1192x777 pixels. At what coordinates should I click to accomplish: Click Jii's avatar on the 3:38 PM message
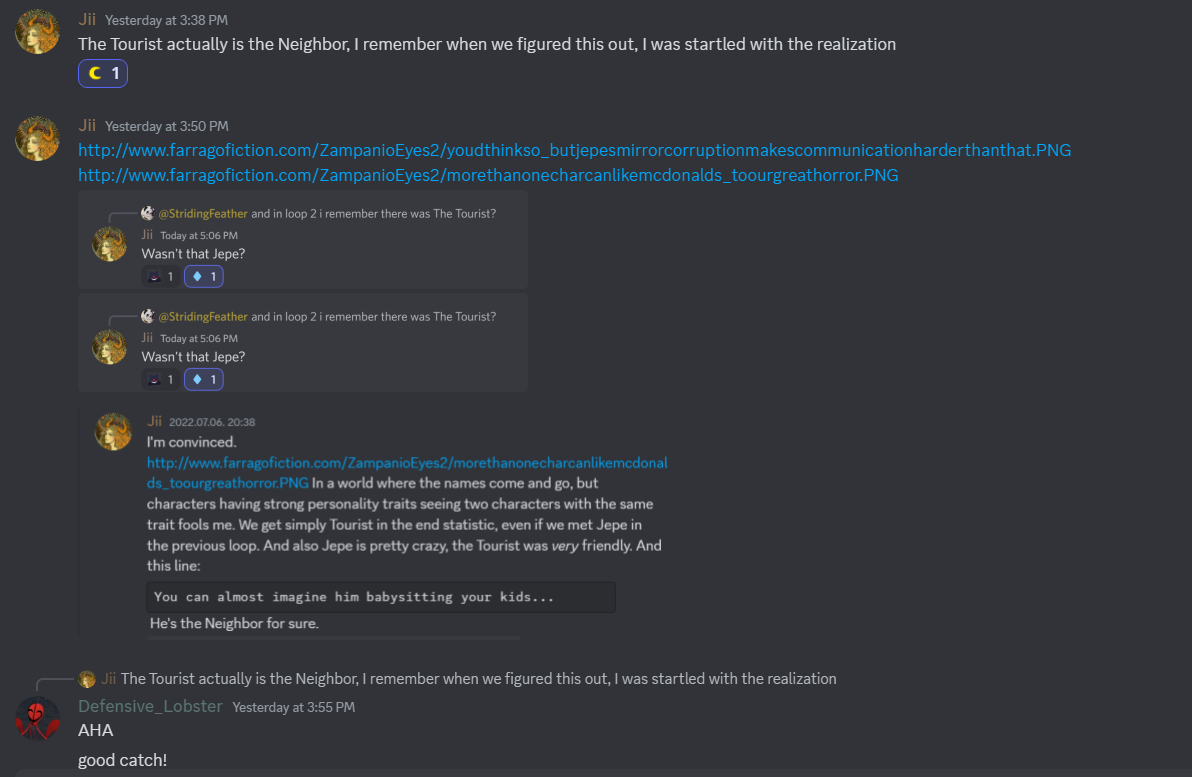(37, 31)
